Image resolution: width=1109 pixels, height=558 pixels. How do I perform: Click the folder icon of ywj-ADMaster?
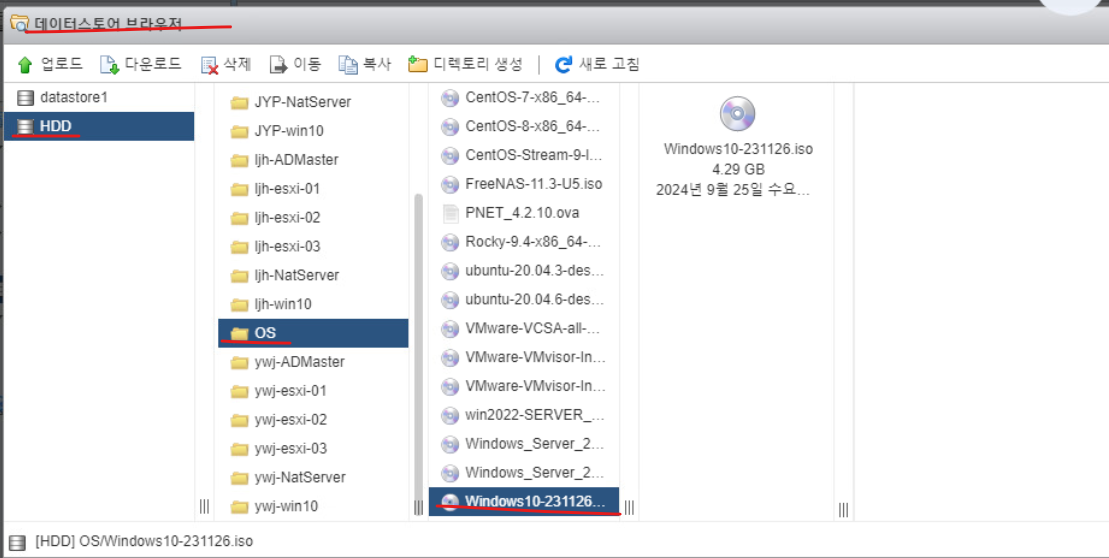point(240,363)
